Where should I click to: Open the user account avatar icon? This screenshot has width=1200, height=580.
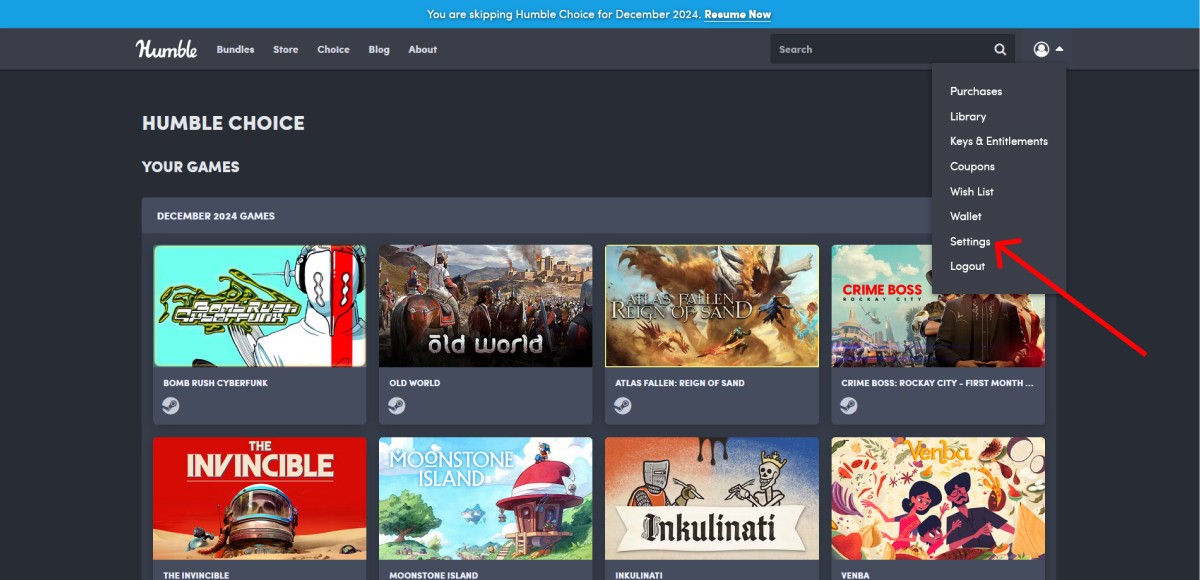click(1041, 49)
